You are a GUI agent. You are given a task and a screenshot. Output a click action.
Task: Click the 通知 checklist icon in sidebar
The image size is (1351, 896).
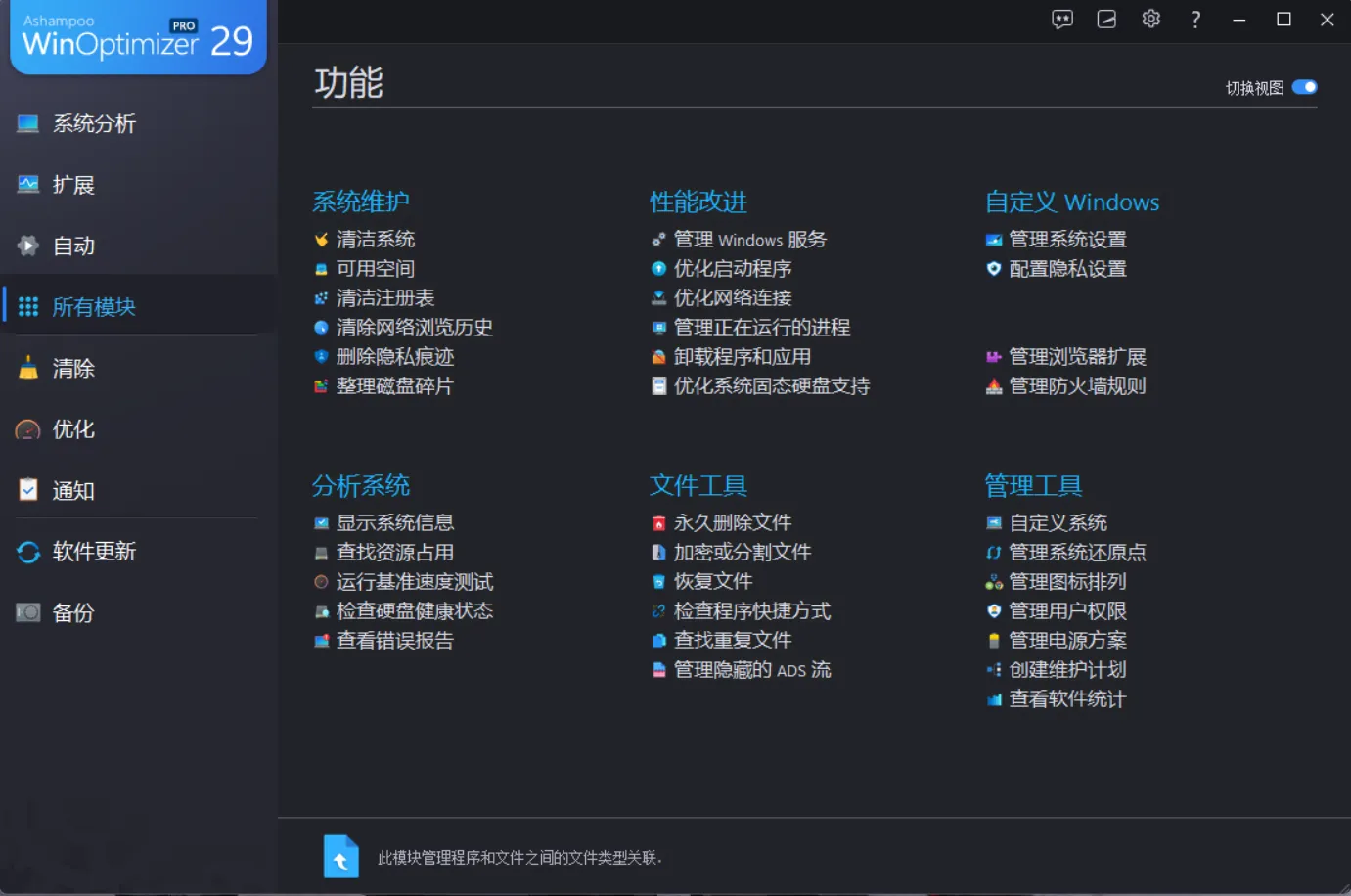click(28, 490)
